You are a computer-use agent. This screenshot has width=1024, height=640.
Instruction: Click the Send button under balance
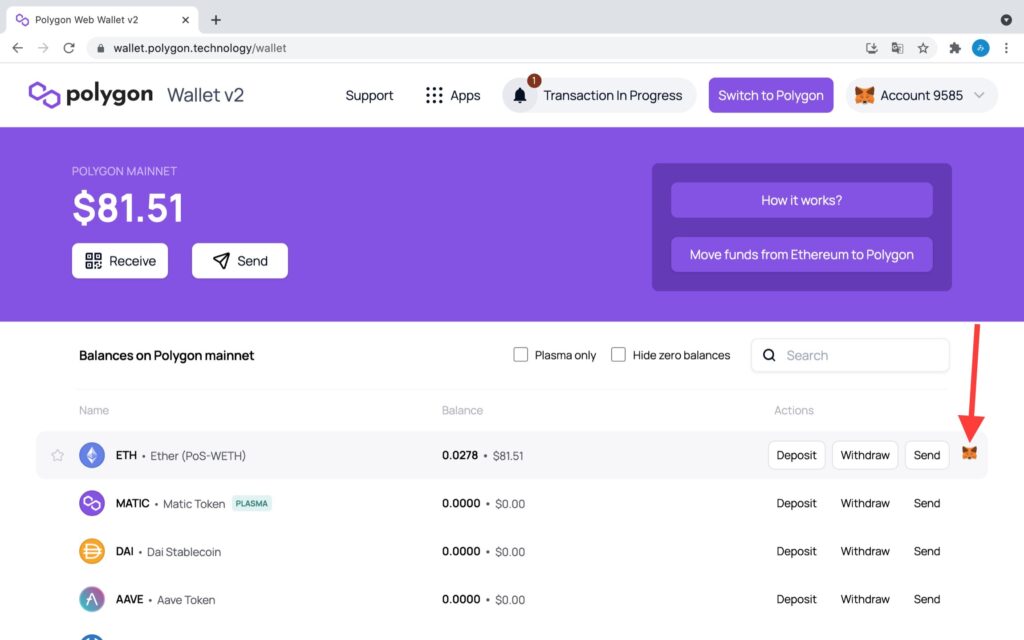tap(240, 261)
